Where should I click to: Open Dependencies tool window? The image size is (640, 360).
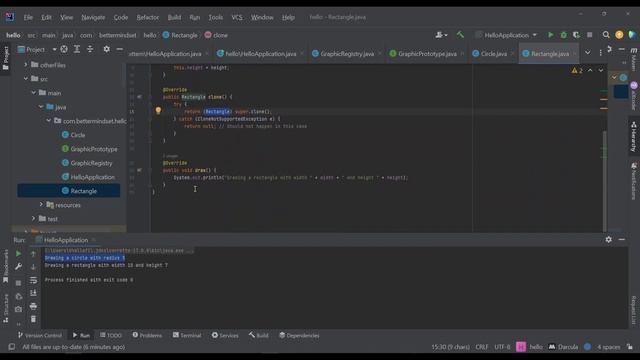pyautogui.click(x=299, y=335)
